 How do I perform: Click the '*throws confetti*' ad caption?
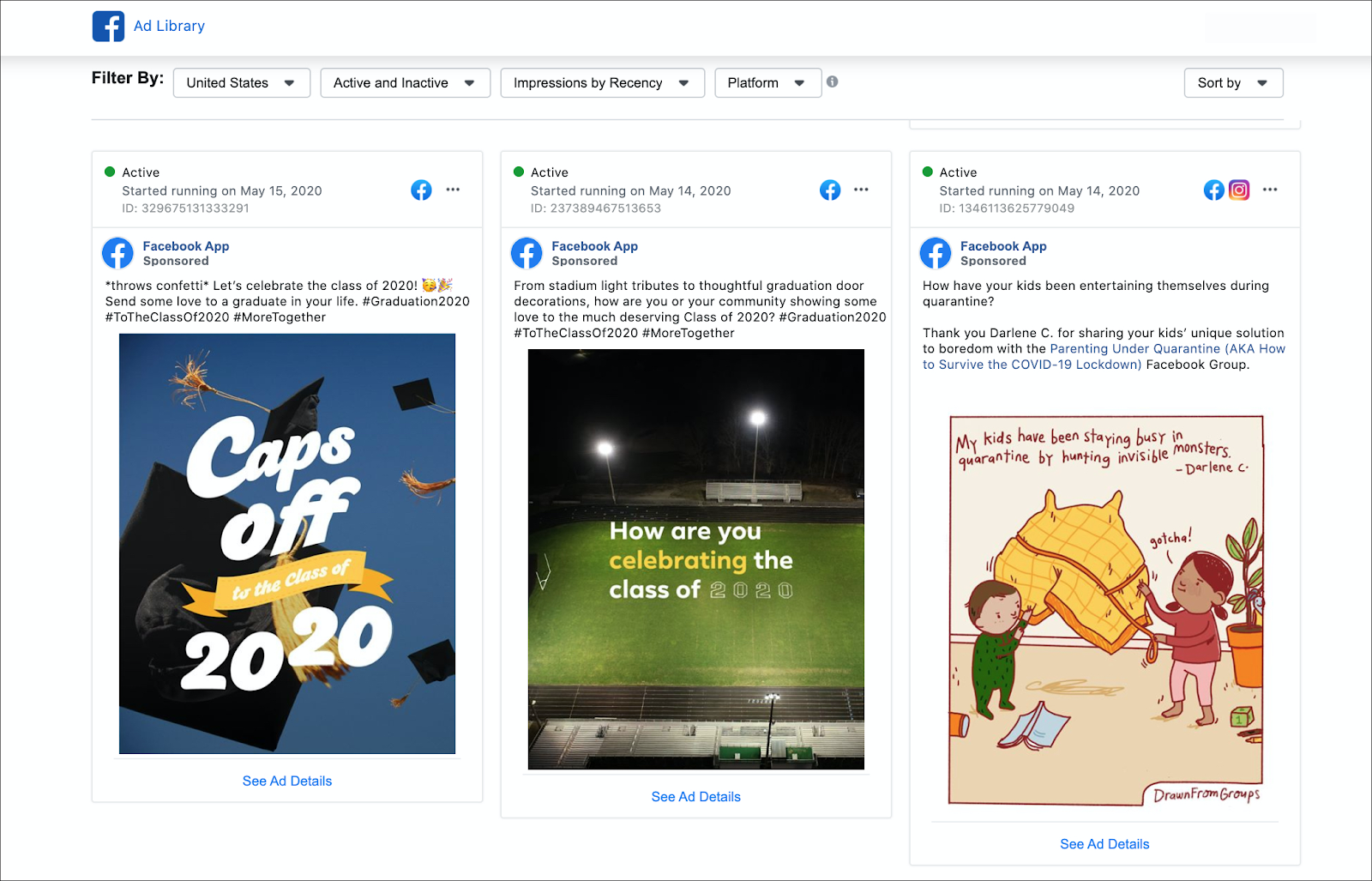click(287, 301)
